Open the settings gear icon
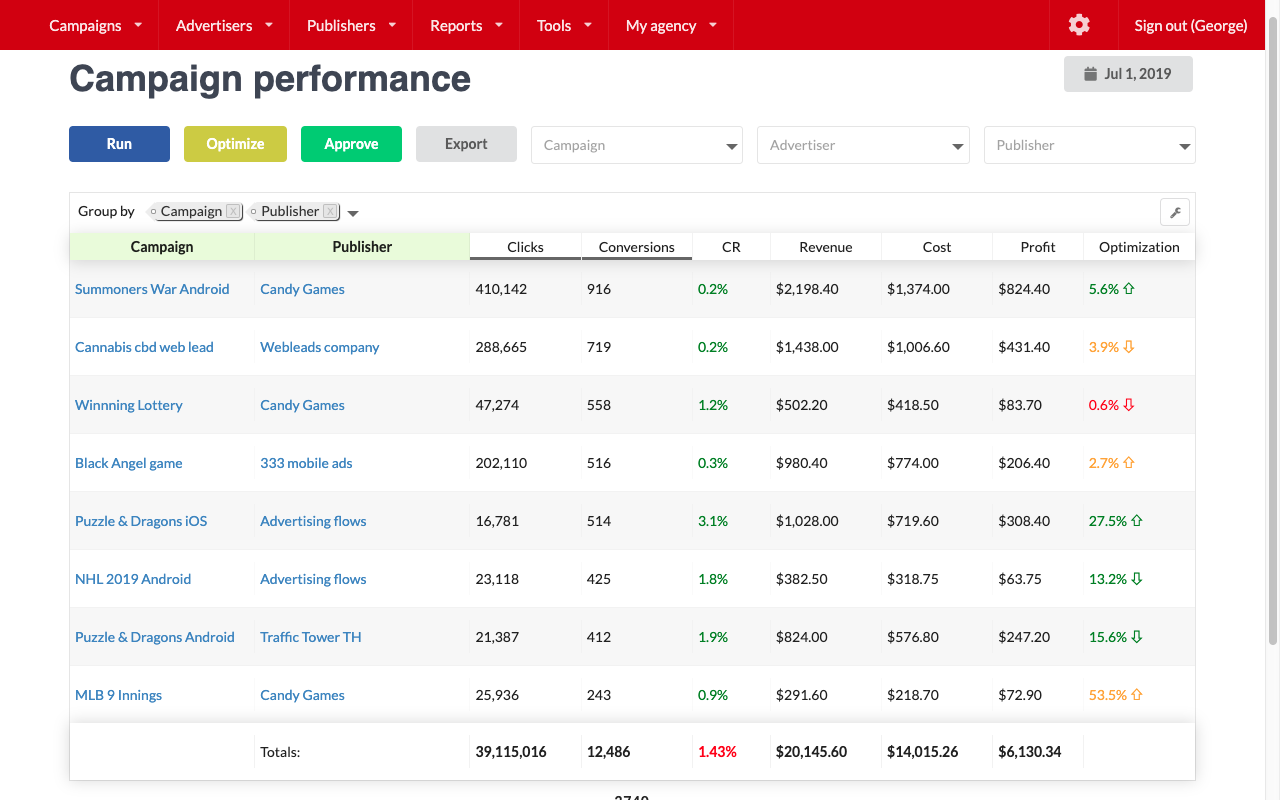The image size is (1280, 800). pyautogui.click(x=1078, y=25)
